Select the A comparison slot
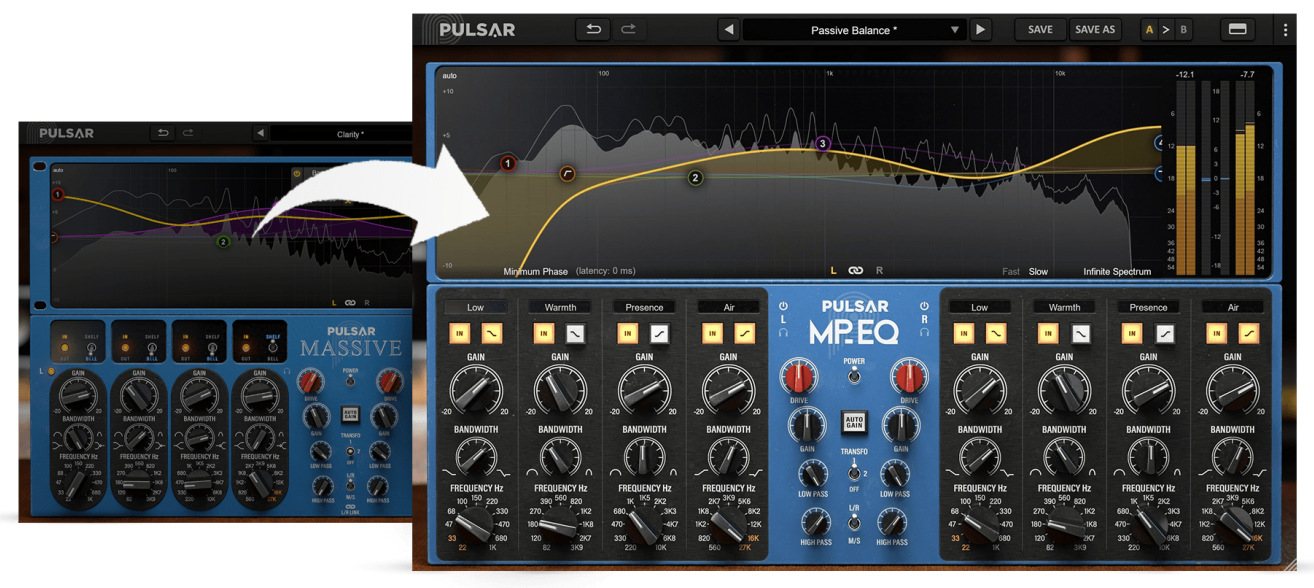This screenshot has height=588, width=1314. point(1149,30)
